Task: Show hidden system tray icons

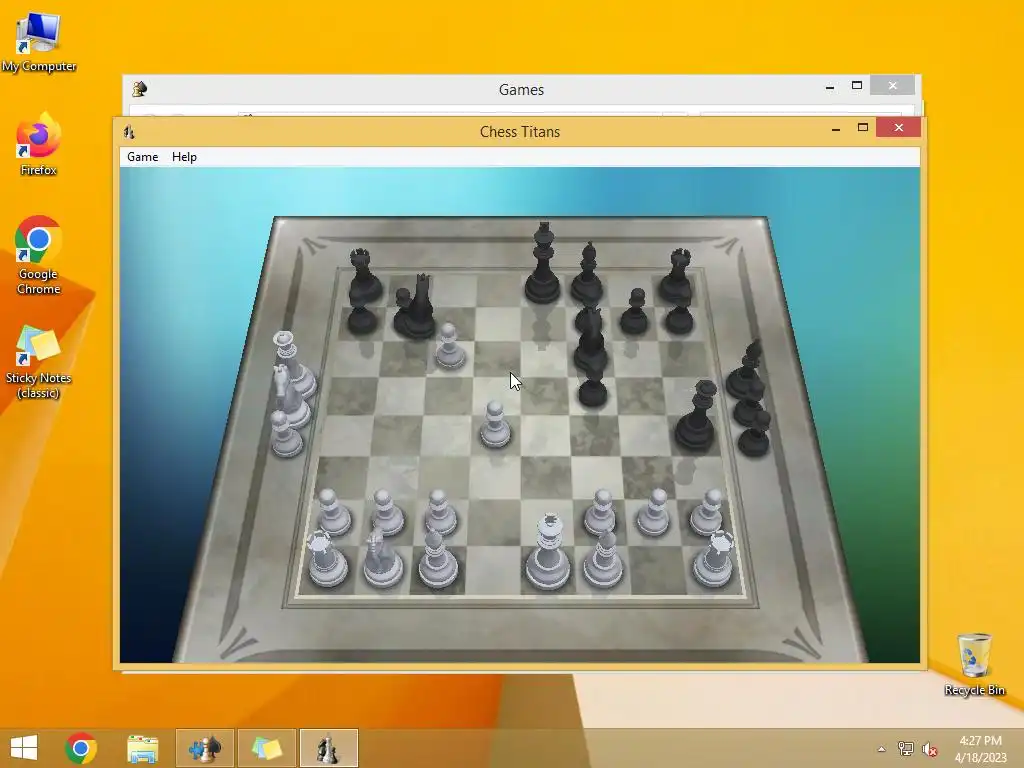Action: pos(881,749)
